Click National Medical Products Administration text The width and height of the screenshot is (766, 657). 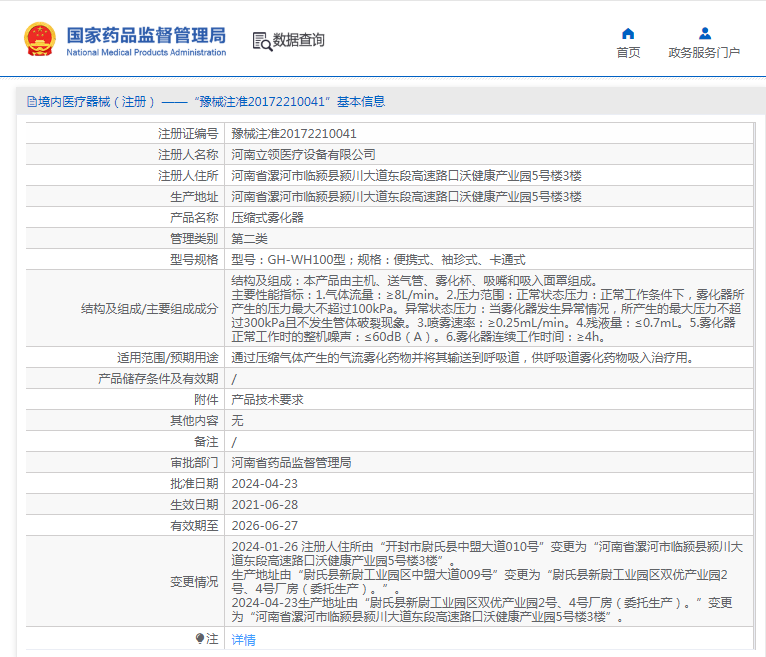tap(146, 52)
